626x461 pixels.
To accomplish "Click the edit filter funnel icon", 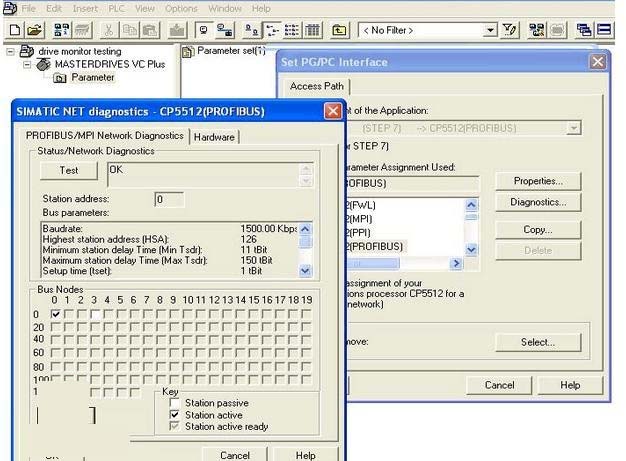I will (x=509, y=30).
